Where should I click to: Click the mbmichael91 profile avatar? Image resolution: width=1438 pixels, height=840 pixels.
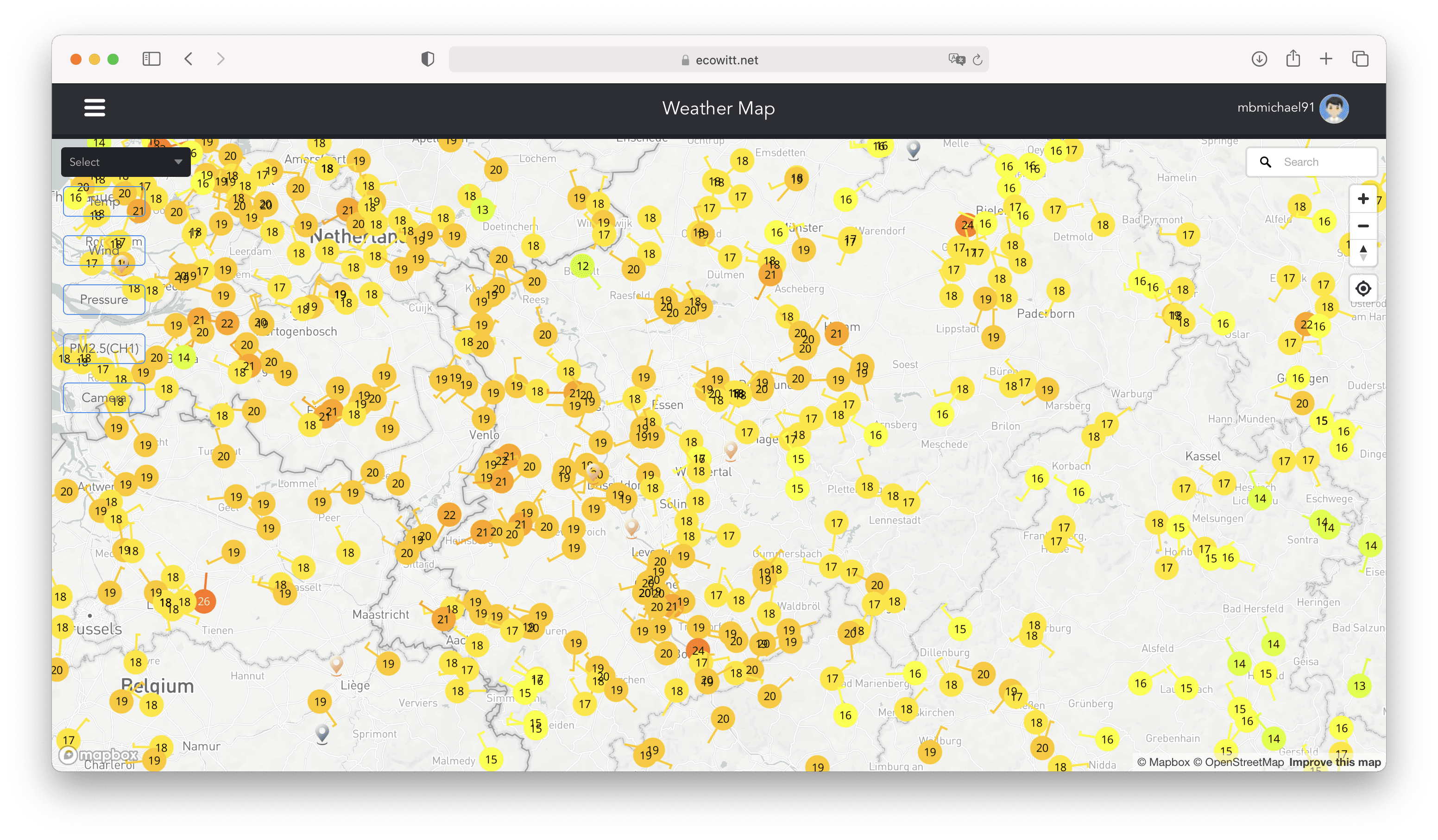(x=1334, y=108)
